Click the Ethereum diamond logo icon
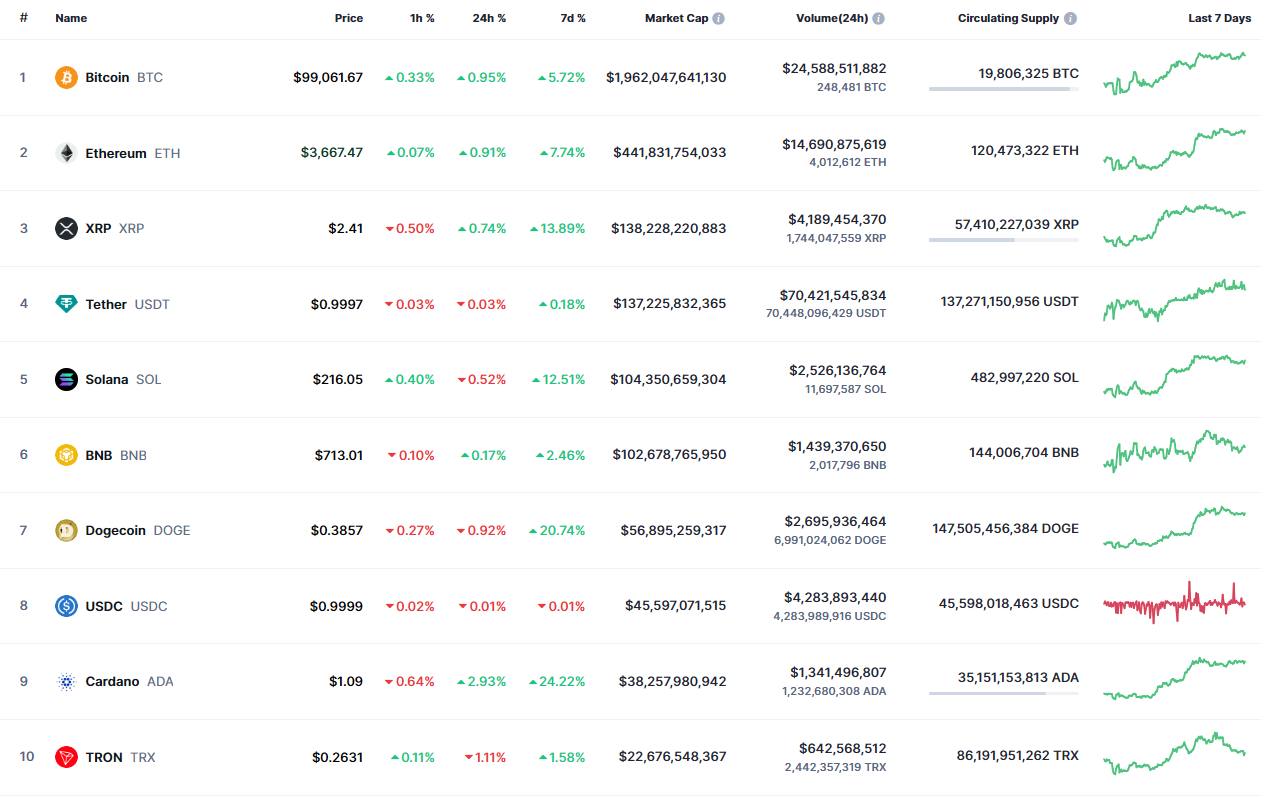This screenshot has height=798, width=1268. 66,153
